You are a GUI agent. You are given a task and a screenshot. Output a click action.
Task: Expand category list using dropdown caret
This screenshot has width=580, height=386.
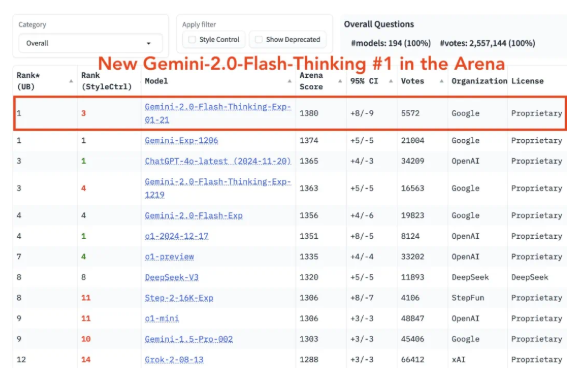coord(149,43)
